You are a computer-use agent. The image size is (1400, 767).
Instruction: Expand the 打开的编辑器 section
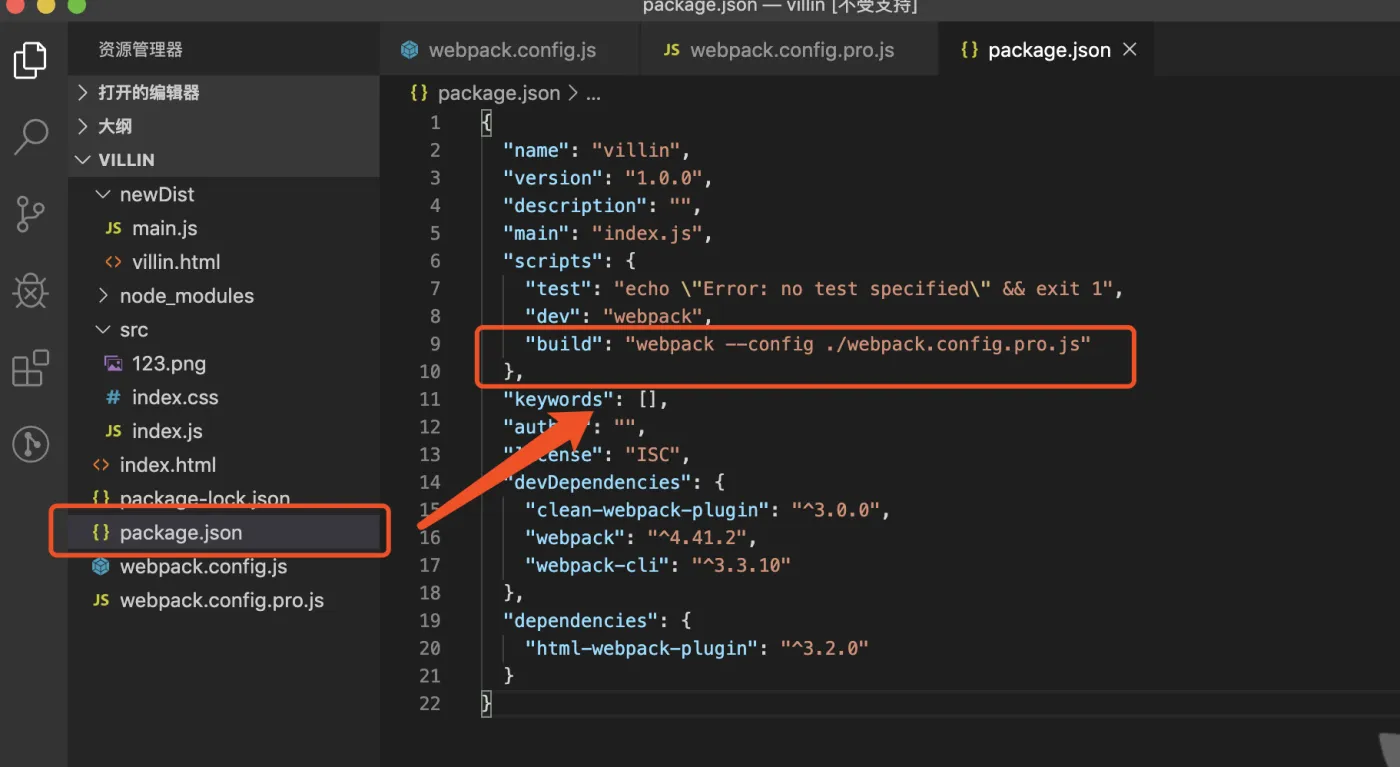point(224,92)
